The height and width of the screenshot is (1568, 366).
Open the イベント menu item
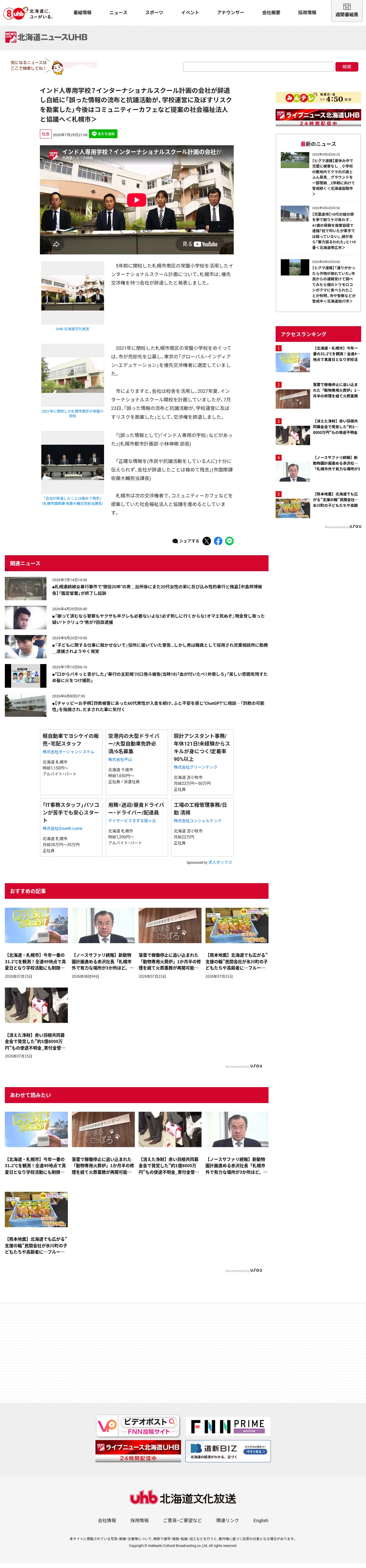point(190,12)
